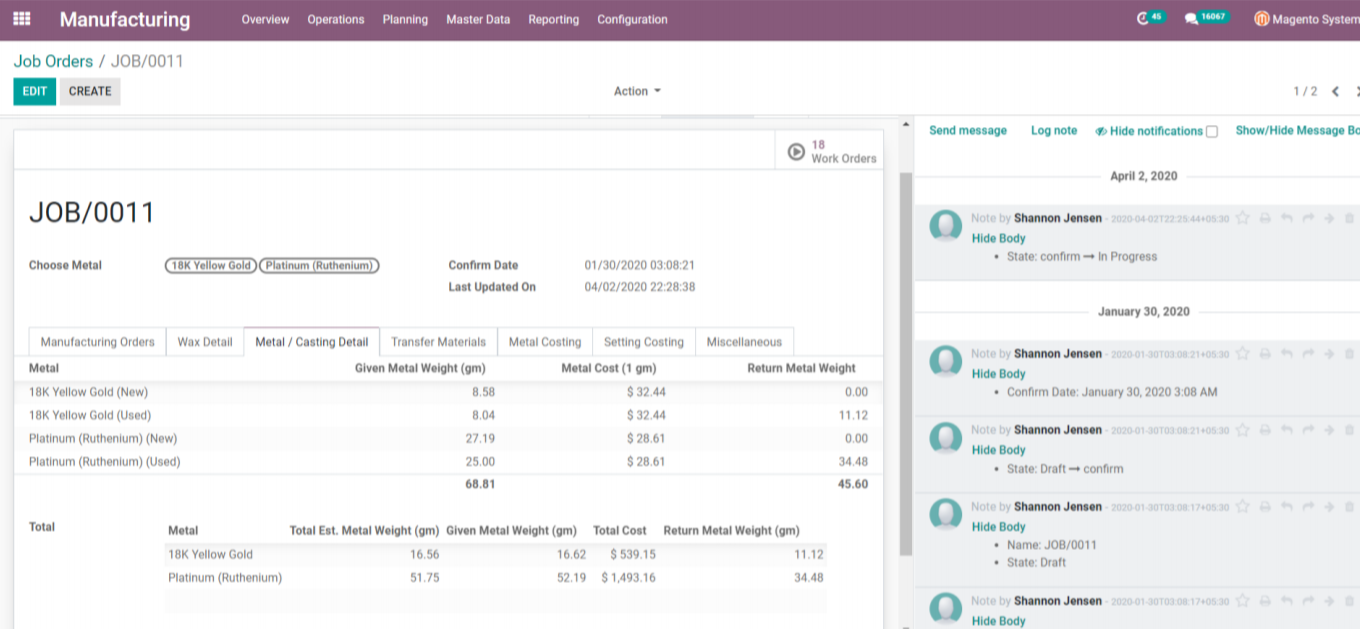Screen dimensions: 1360x629
Task: Print the 'Confirm Date' note
Action: pos(1265,354)
